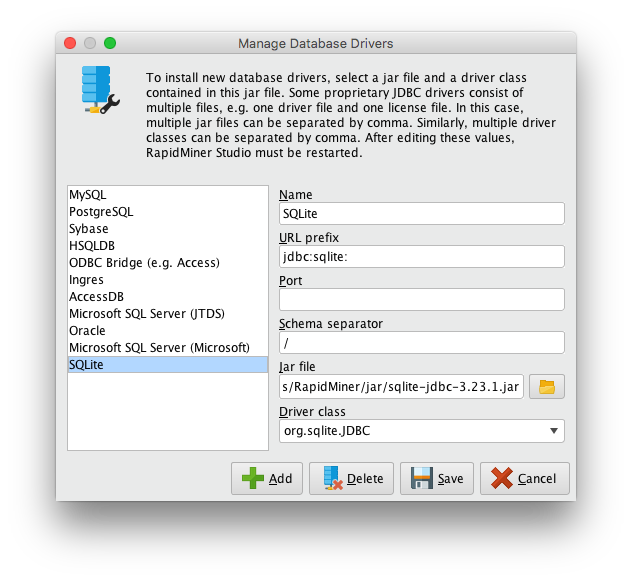Select PostgreSQL driver entry
This screenshot has width=632, height=581.
click(101, 212)
